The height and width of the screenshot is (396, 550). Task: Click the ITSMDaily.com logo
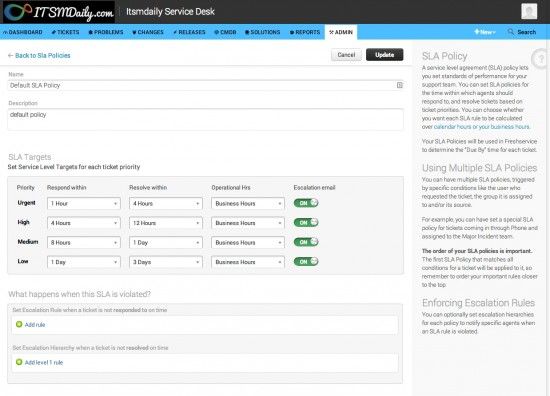59,12
